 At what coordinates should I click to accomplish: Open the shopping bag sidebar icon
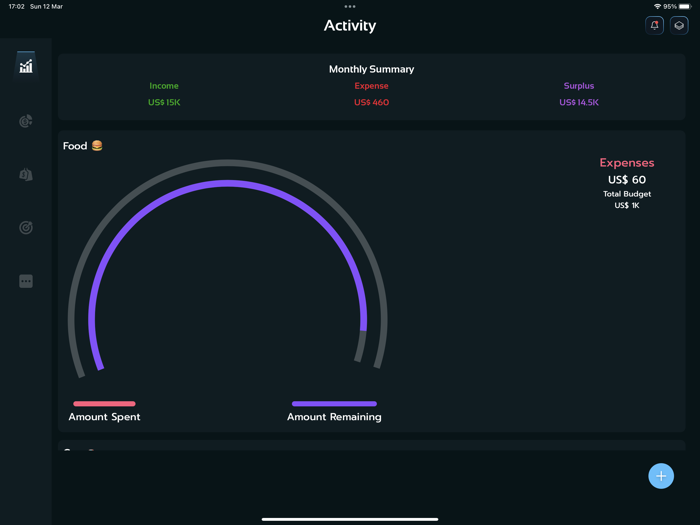(26, 174)
